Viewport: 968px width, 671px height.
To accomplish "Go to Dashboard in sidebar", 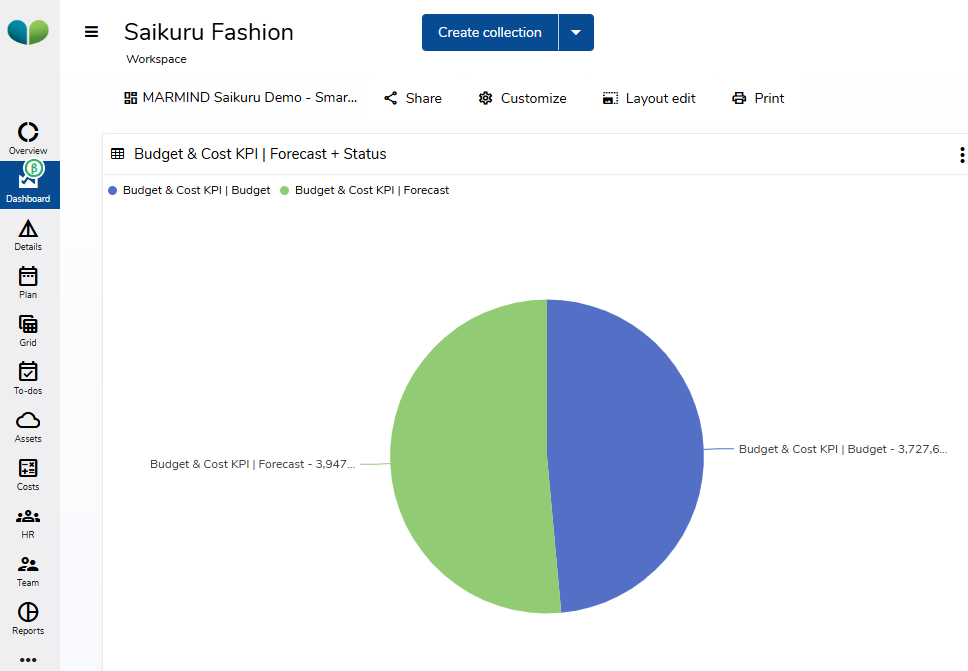I will (28, 185).
